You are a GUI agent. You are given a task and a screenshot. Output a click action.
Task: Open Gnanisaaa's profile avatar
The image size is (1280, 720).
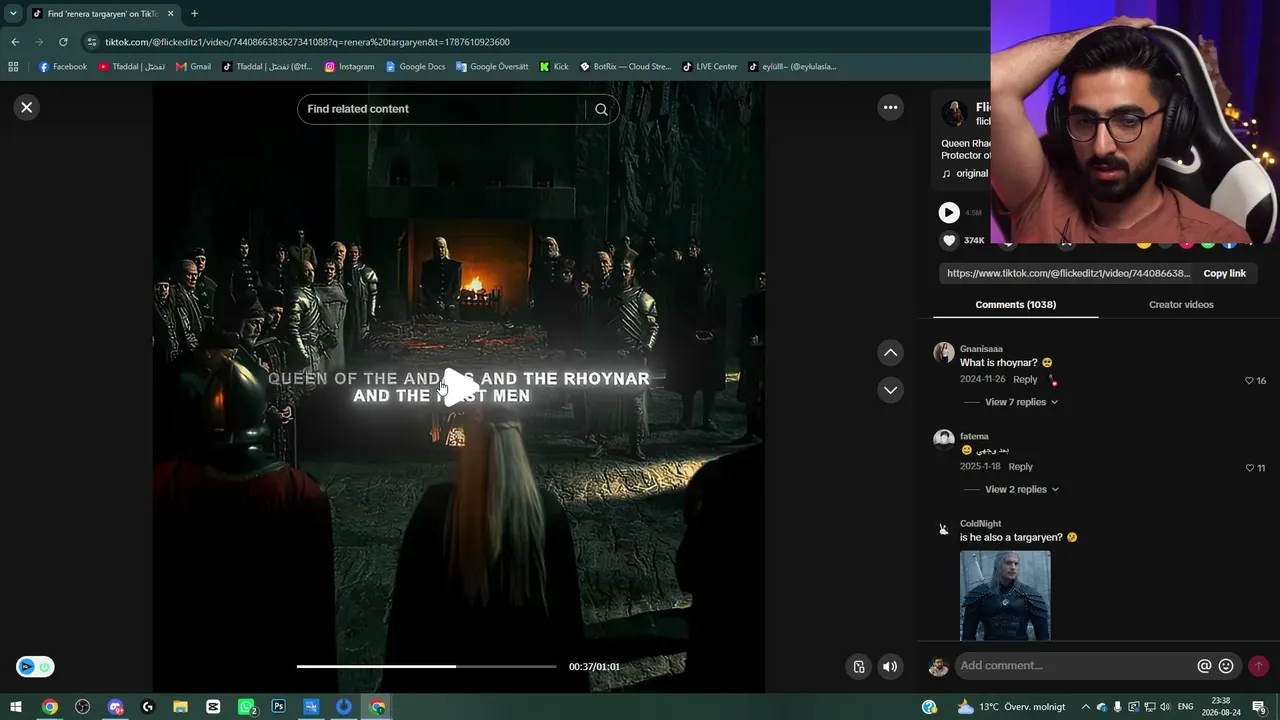coord(943,352)
